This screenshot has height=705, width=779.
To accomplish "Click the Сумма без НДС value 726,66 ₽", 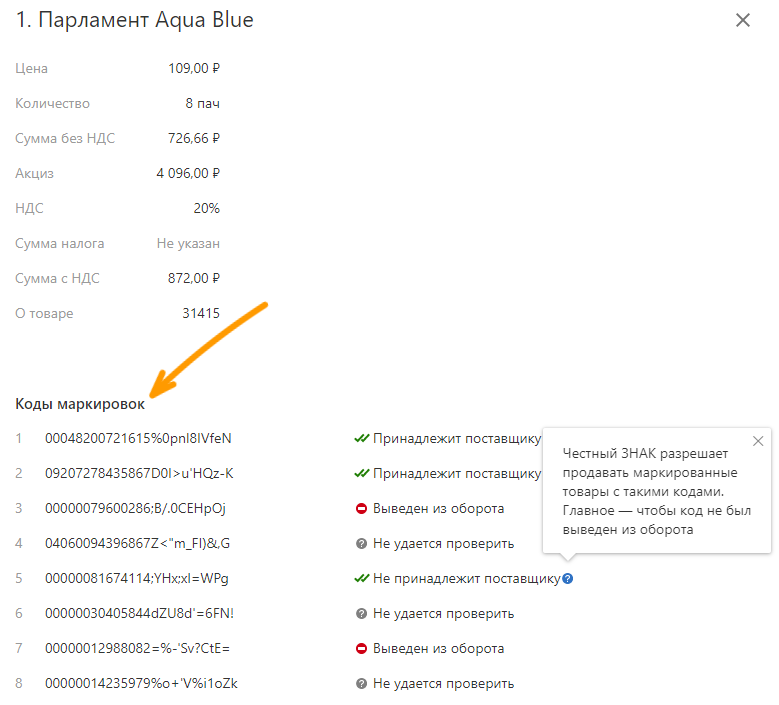I will [x=194, y=138].
